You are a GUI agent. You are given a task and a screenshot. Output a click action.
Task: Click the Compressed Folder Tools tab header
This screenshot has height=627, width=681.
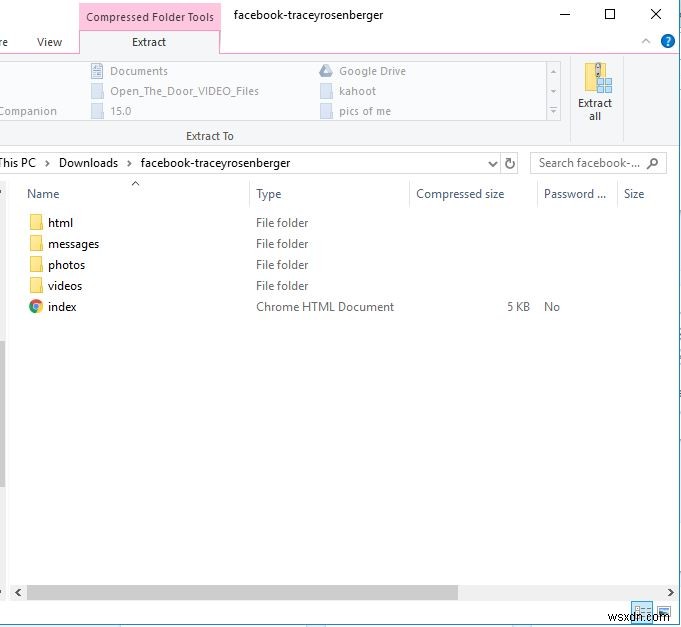(x=150, y=17)
